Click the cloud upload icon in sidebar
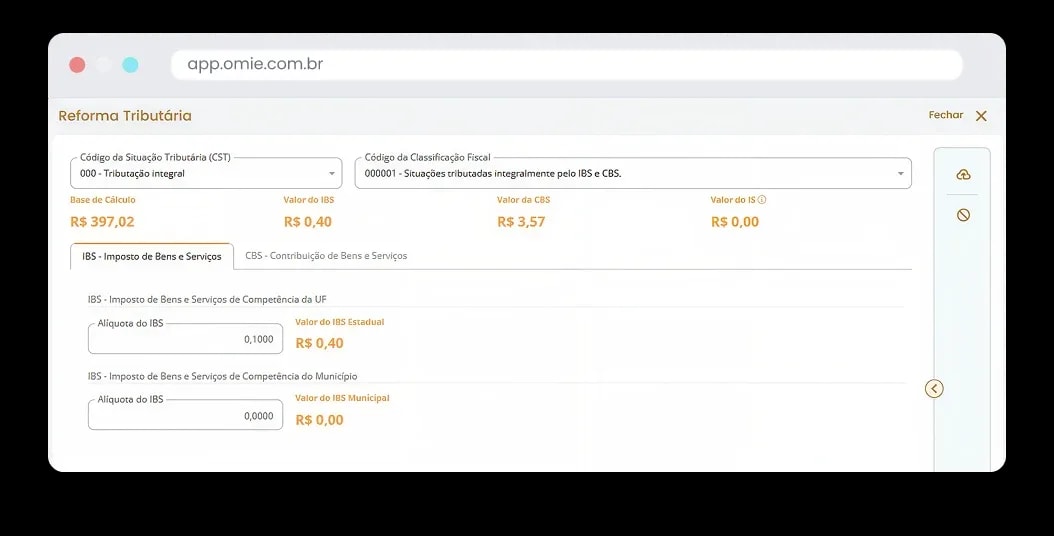Image resolution: width=1054 pixels, height=536 pixels. pyautogui.click(x=963, y=175)
